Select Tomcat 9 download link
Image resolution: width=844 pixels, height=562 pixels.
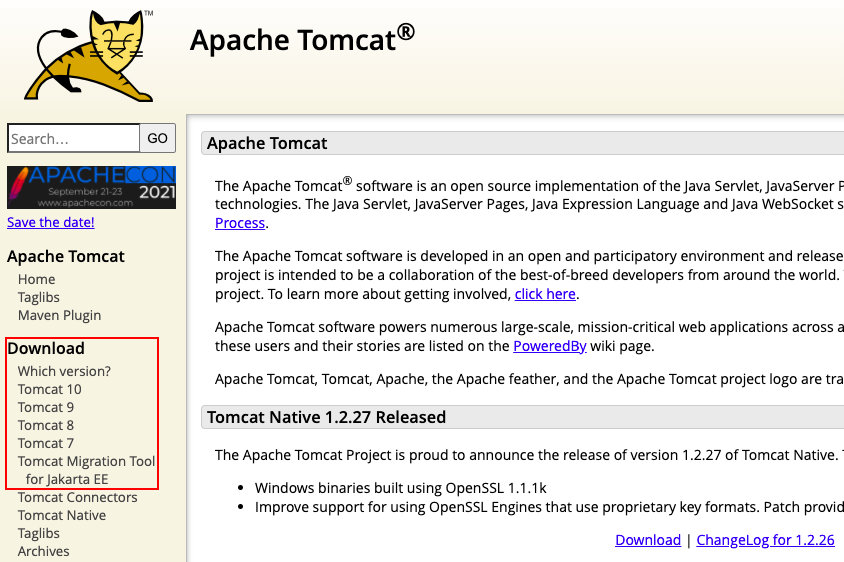click(46, 408)
